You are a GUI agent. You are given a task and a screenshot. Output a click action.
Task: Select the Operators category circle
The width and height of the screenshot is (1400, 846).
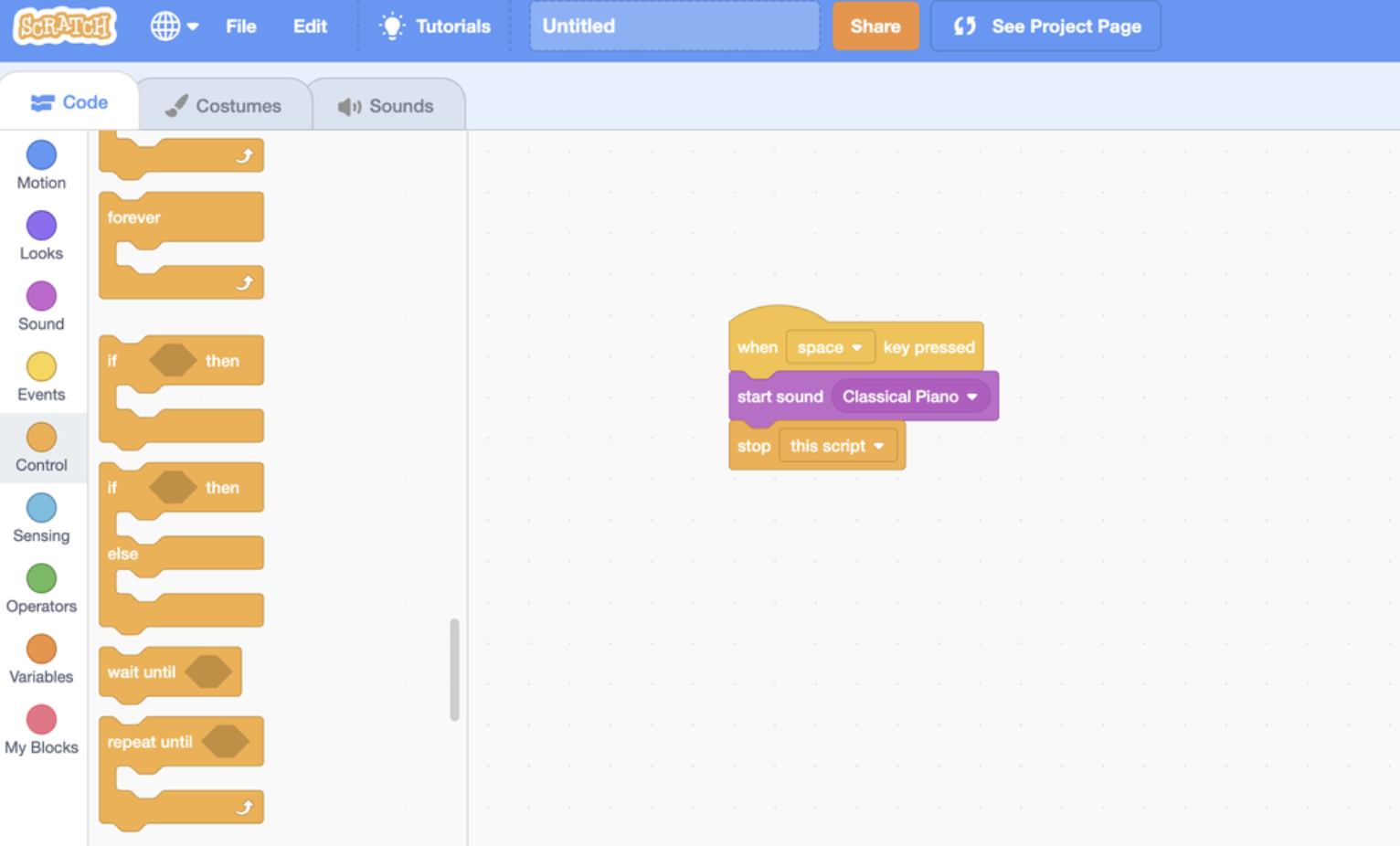coord(41,578)
